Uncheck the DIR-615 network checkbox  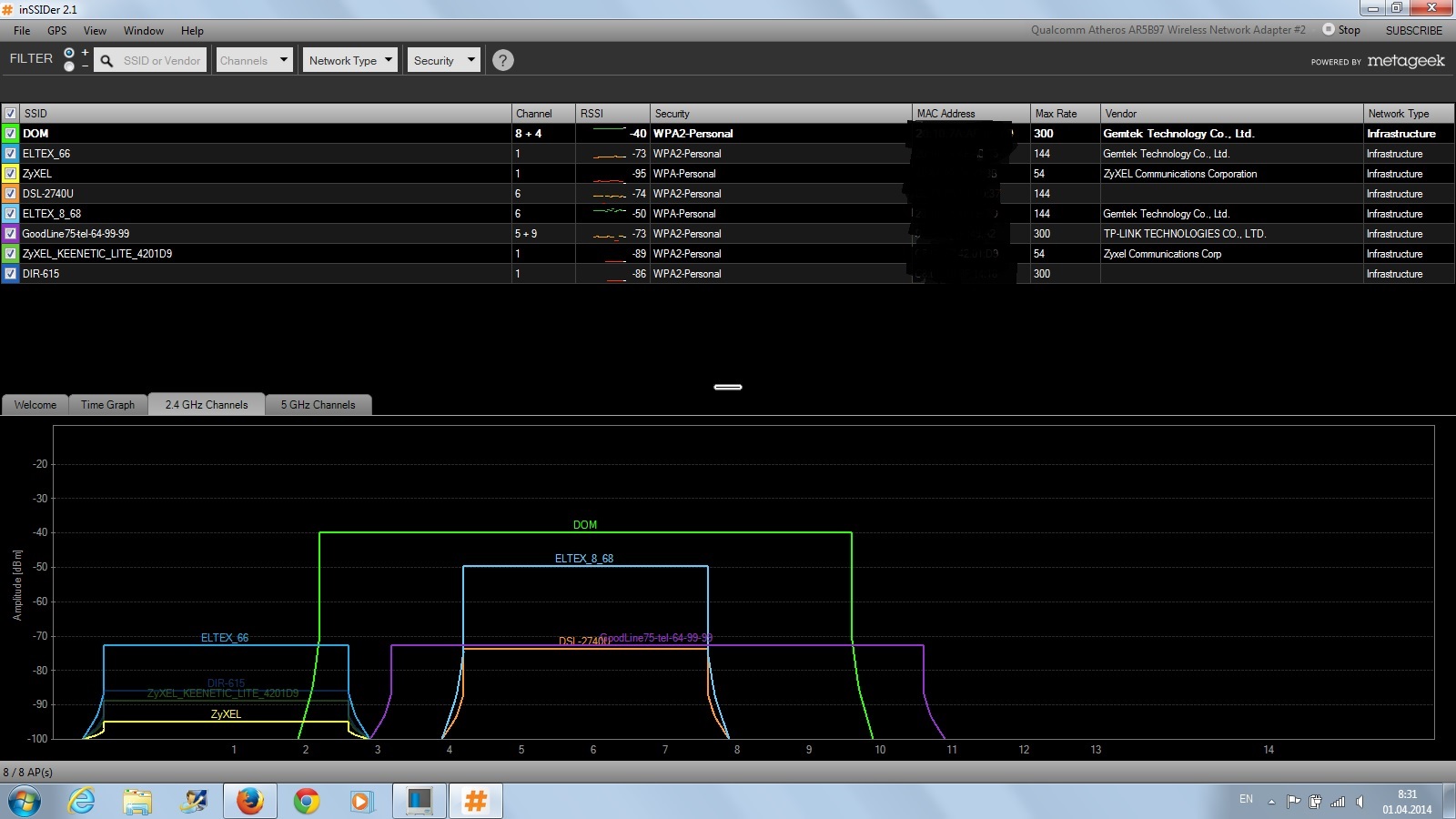click(10, 273)
